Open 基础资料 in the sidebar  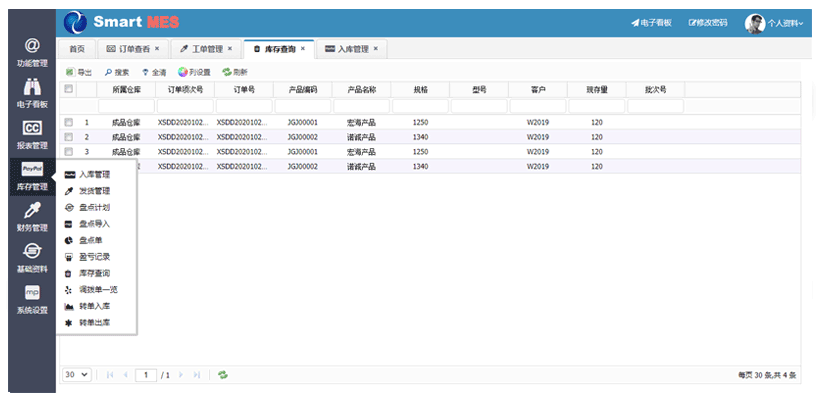(x=32, y=257)
